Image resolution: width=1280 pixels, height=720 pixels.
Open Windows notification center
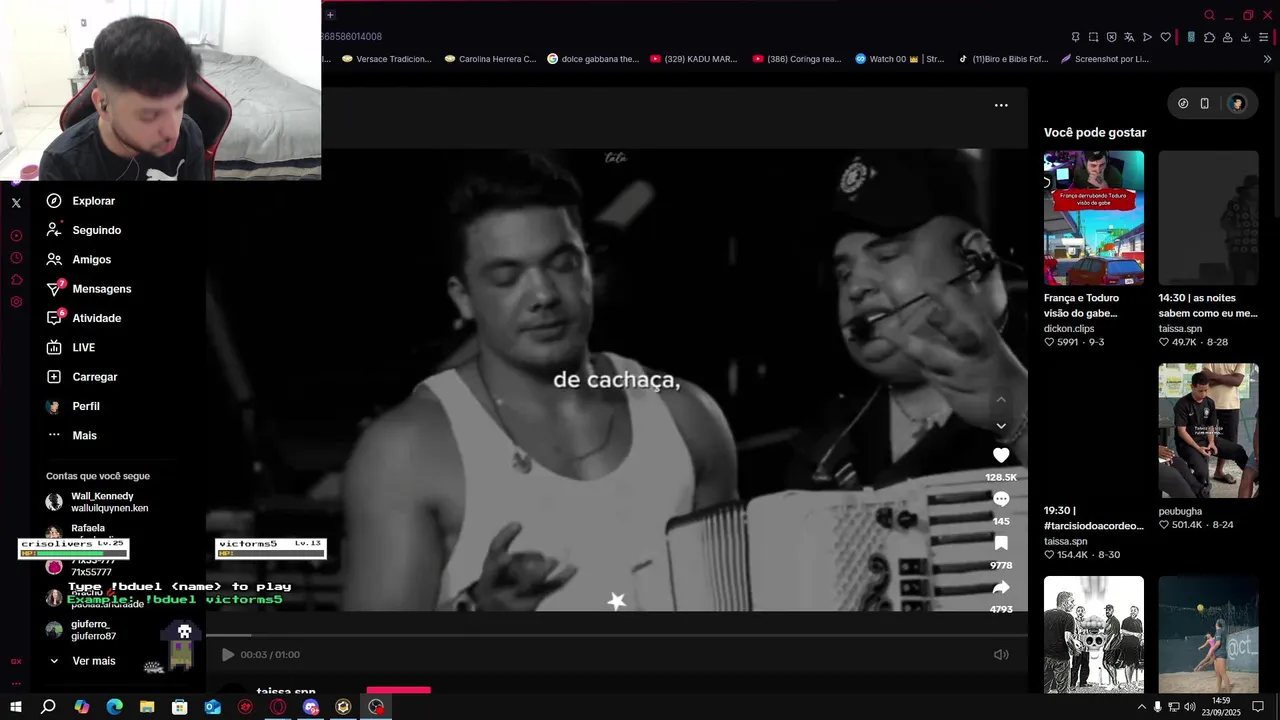(x=1258, y=707)
